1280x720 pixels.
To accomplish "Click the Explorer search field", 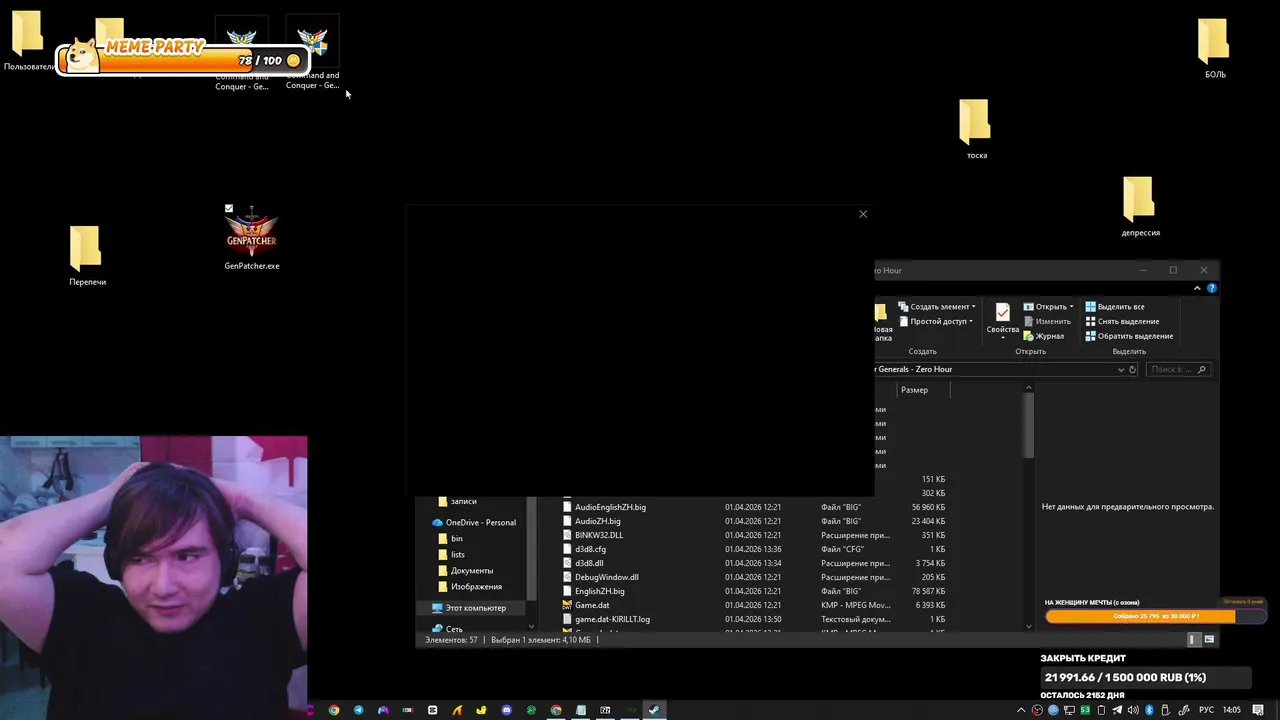I will coord(1179,369).
